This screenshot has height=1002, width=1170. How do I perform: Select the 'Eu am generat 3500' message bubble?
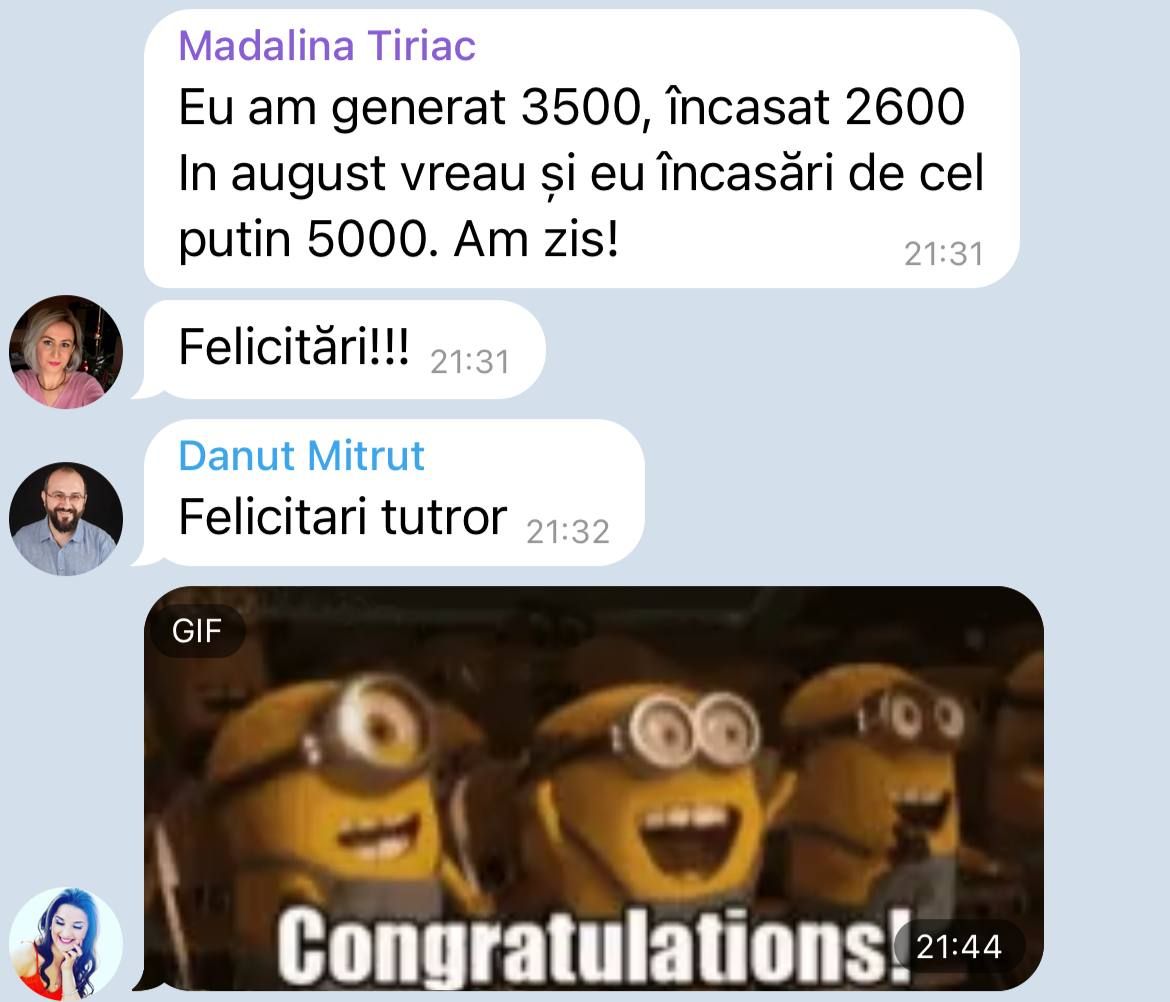581,148
